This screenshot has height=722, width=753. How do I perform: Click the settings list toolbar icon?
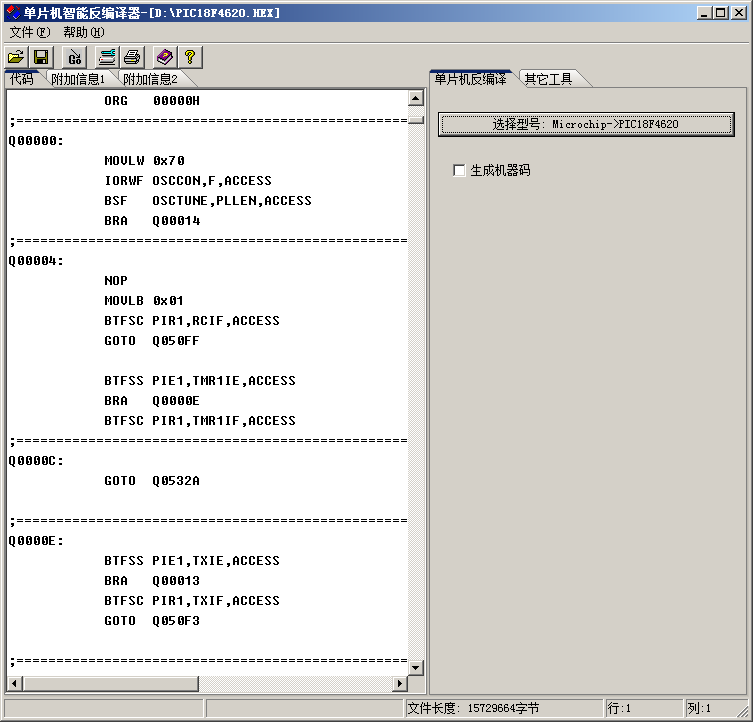click(x=106, y=57)
